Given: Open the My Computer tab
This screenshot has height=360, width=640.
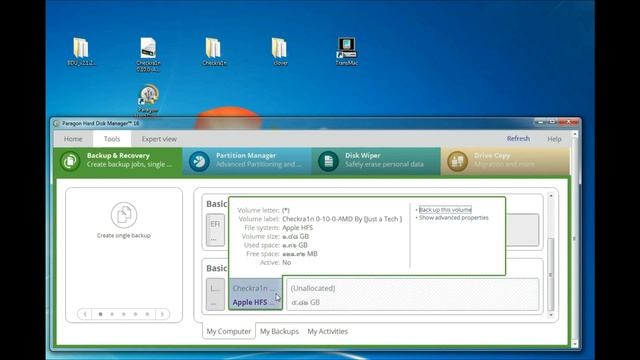Looking at the screenshot, I should tap(229, 331).
